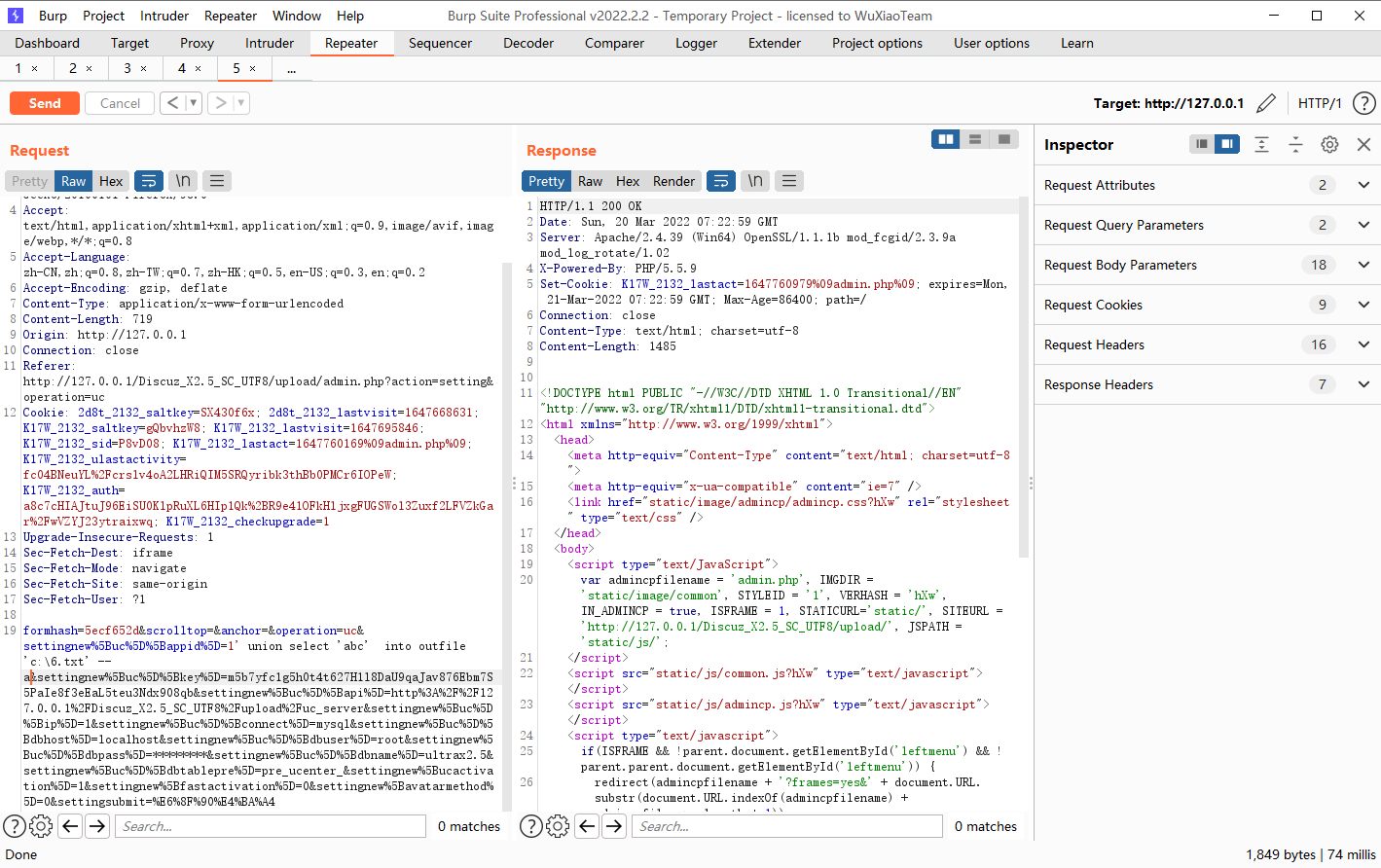
Task: Switch to Project options tab
Action: [x=877, y=43]
